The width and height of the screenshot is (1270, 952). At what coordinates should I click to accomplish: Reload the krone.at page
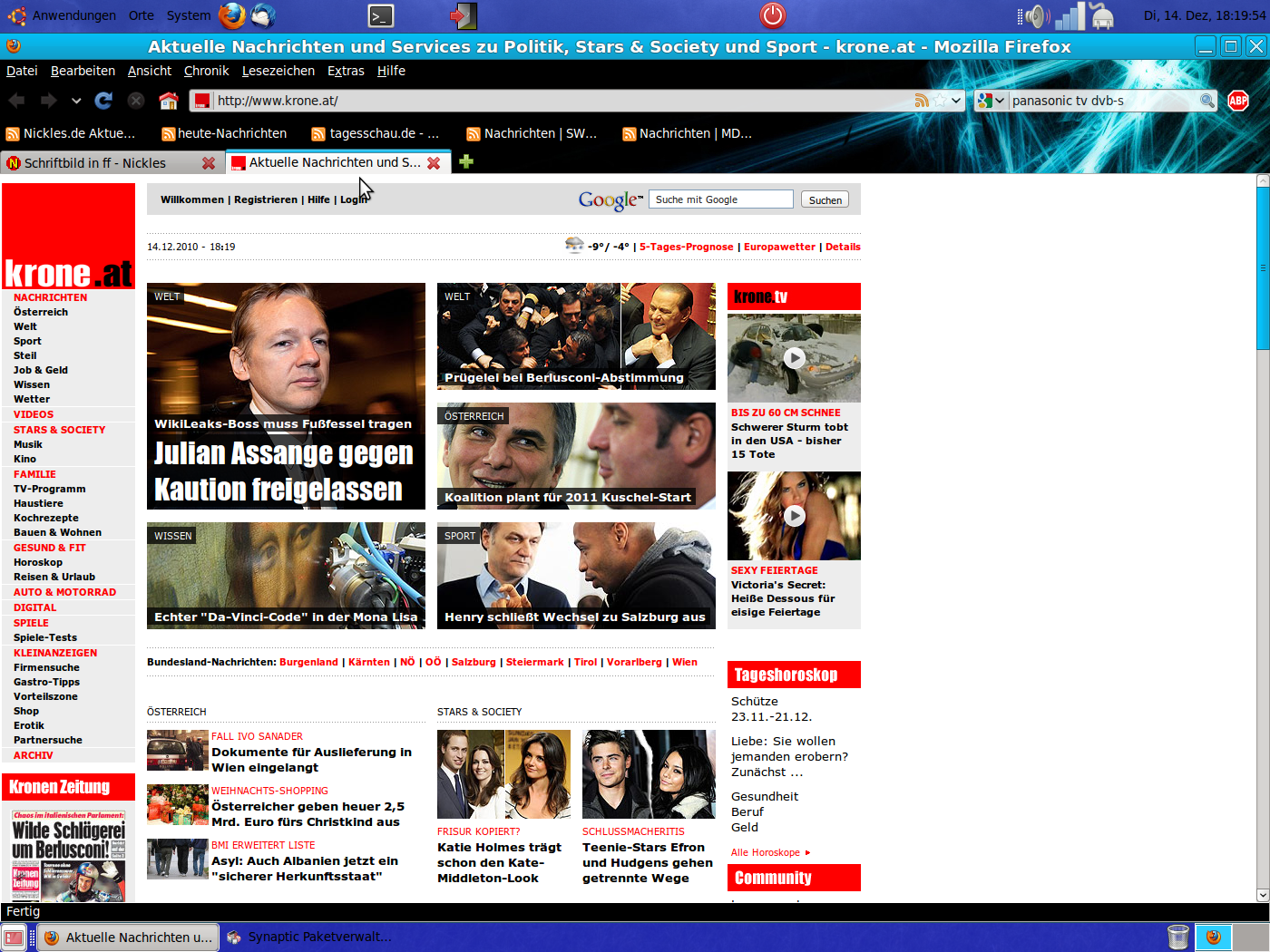point(103,100)
